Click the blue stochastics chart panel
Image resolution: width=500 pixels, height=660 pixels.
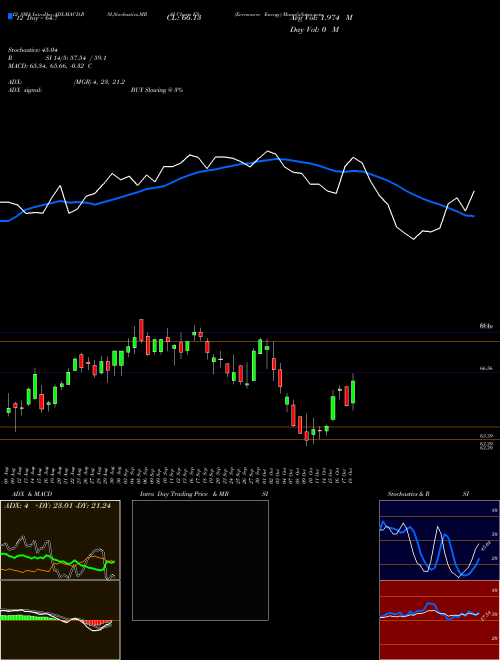pos(439,540)
